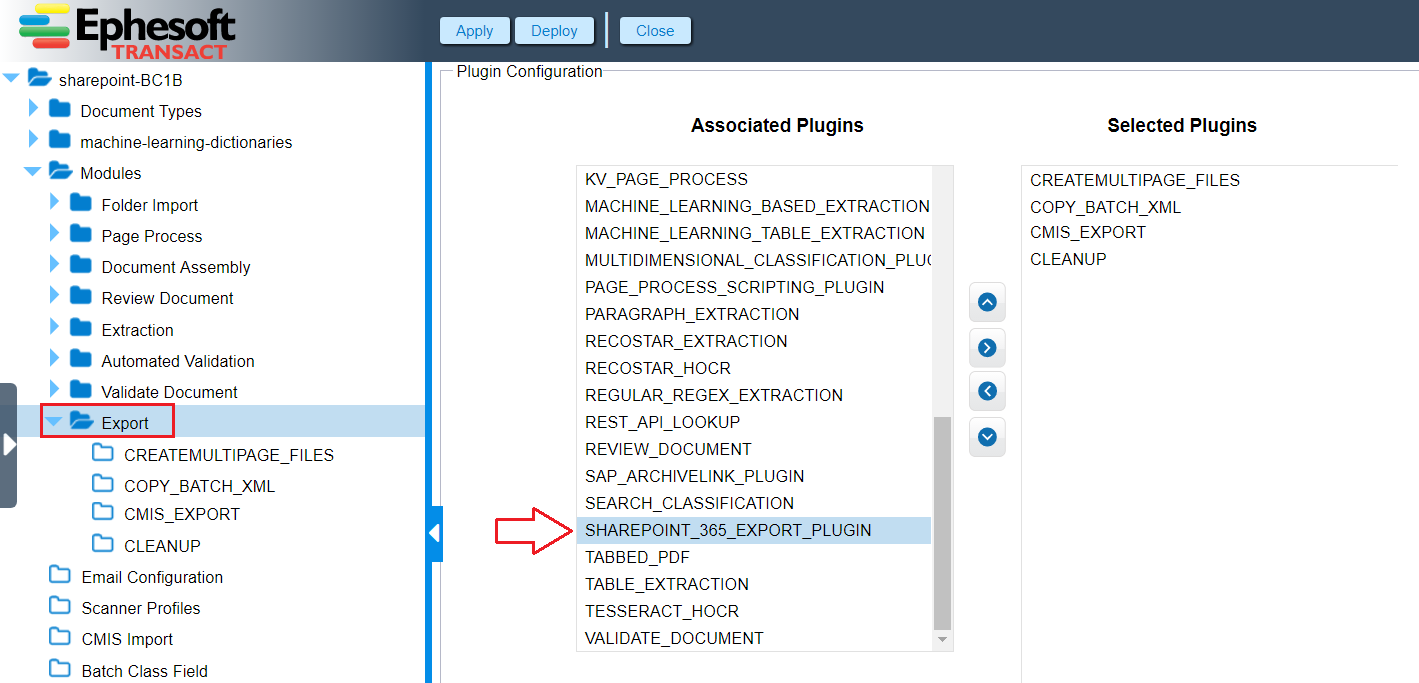1419x683 pixels.
Task: Click the Apply button
Action: coord(475,30)
